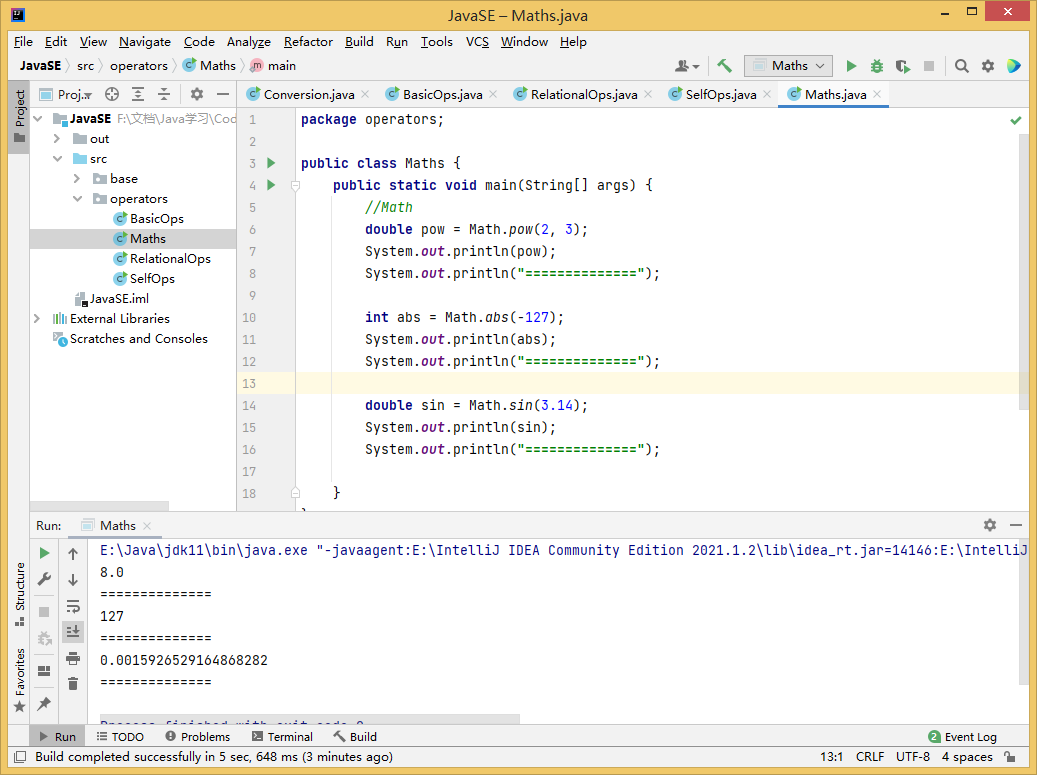Open the Maths run configuration dropdown
1037x775 pixels.
788,66
